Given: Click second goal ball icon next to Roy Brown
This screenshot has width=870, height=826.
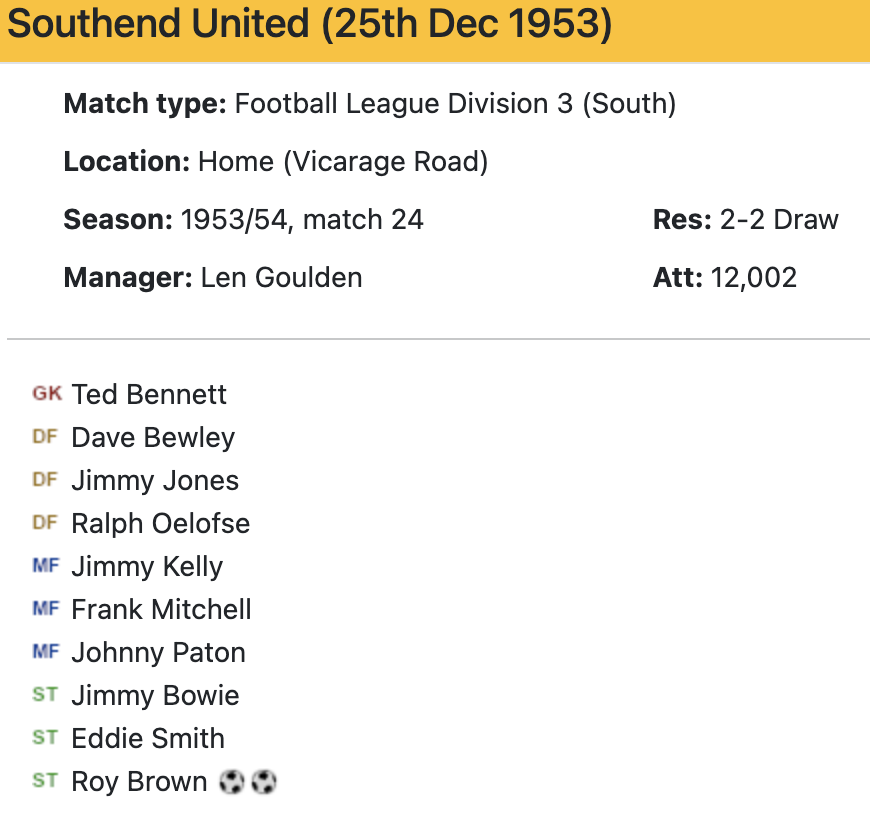Looking at the screenshot, I should [x=264, y=782].
